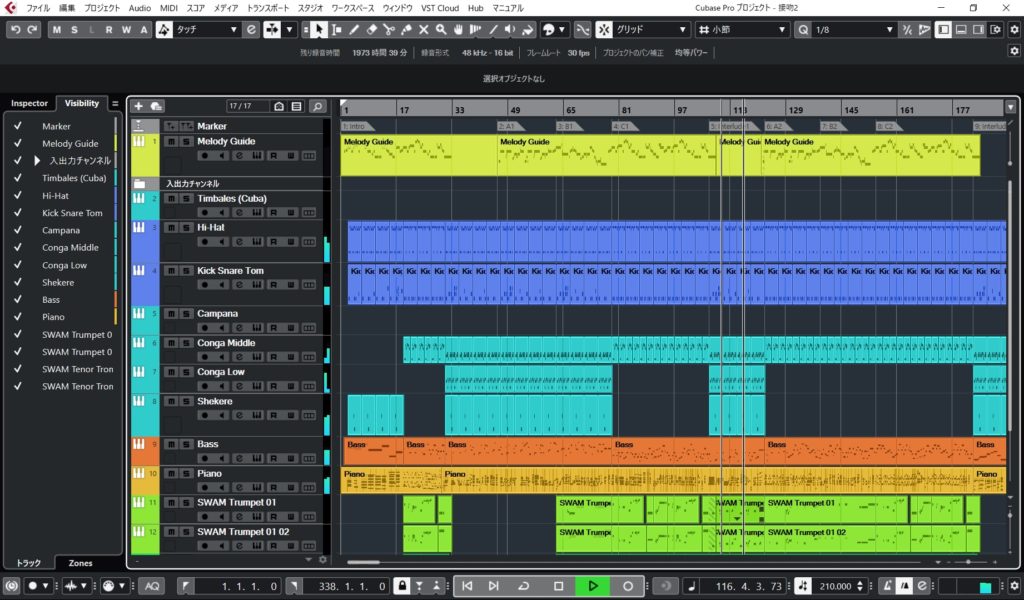The width and height of the screenshot is (1024, 600).
Task: Click the Add Track plus icon
Action: pyautogui.click(x=139, y=106)
